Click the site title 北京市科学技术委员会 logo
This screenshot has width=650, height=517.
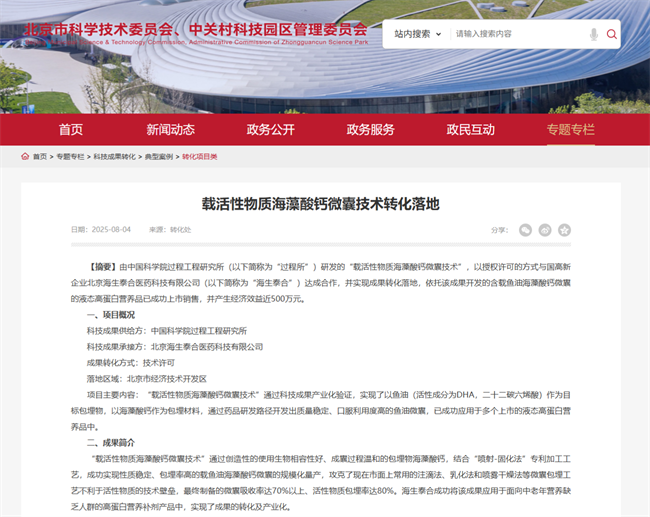[x=196, y=34]
